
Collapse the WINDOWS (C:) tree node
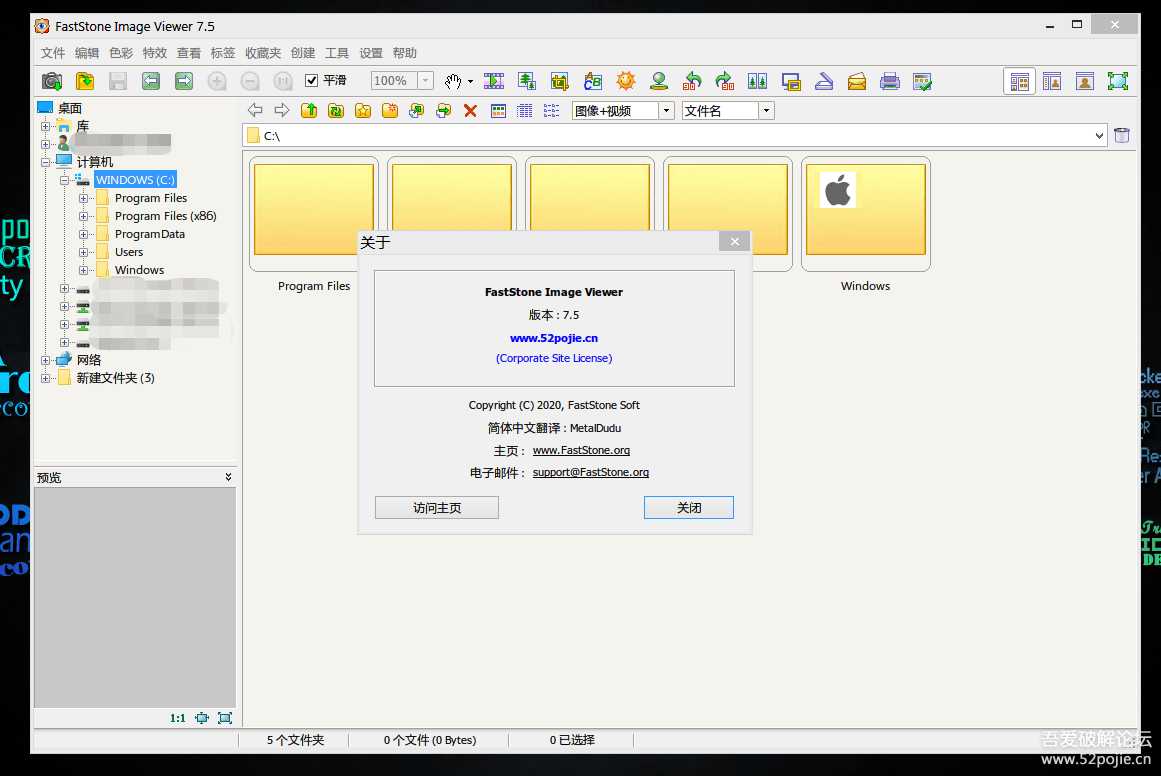[64, 180]
